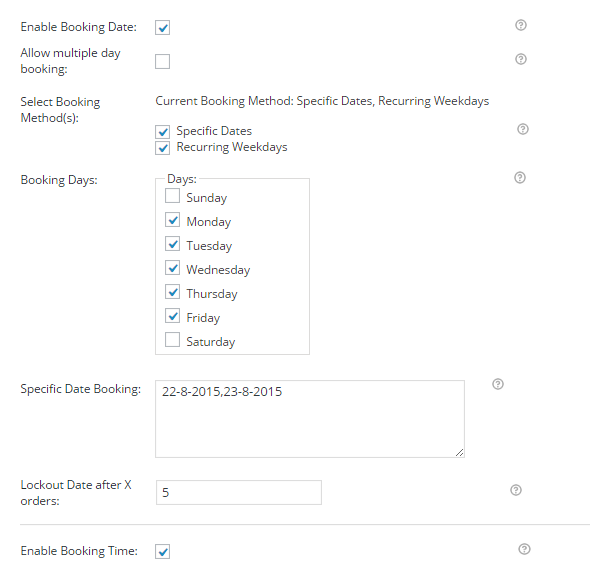Open help icon for Specific Date Booking
This screenshot has height=566, width=590.
click(498, 384)
